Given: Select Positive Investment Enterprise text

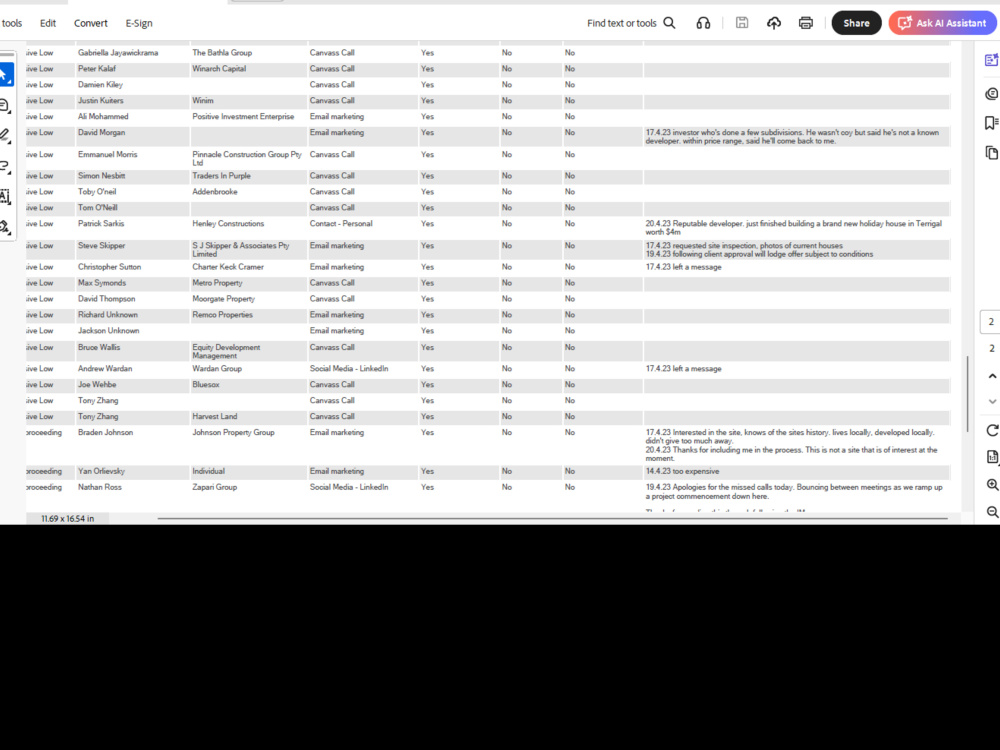Looking at the screenshot, I should [x=243, y=117].
